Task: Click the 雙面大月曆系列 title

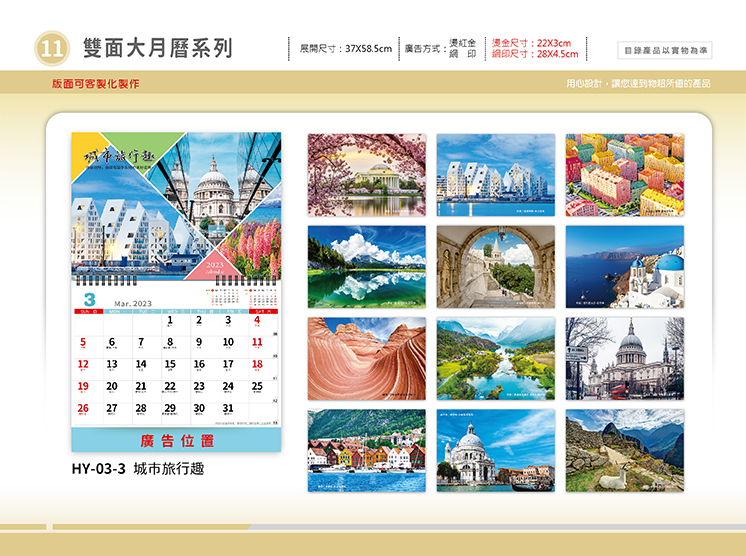Action: [157, 48]
